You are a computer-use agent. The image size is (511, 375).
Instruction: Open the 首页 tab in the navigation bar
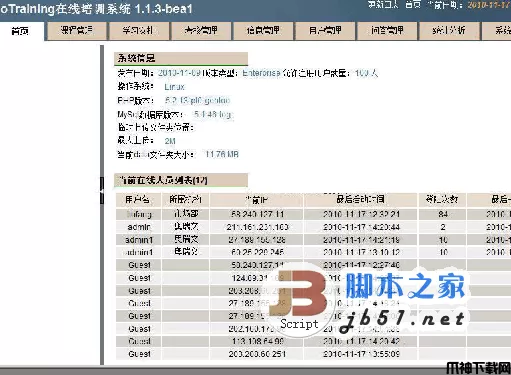coord(21,31)
